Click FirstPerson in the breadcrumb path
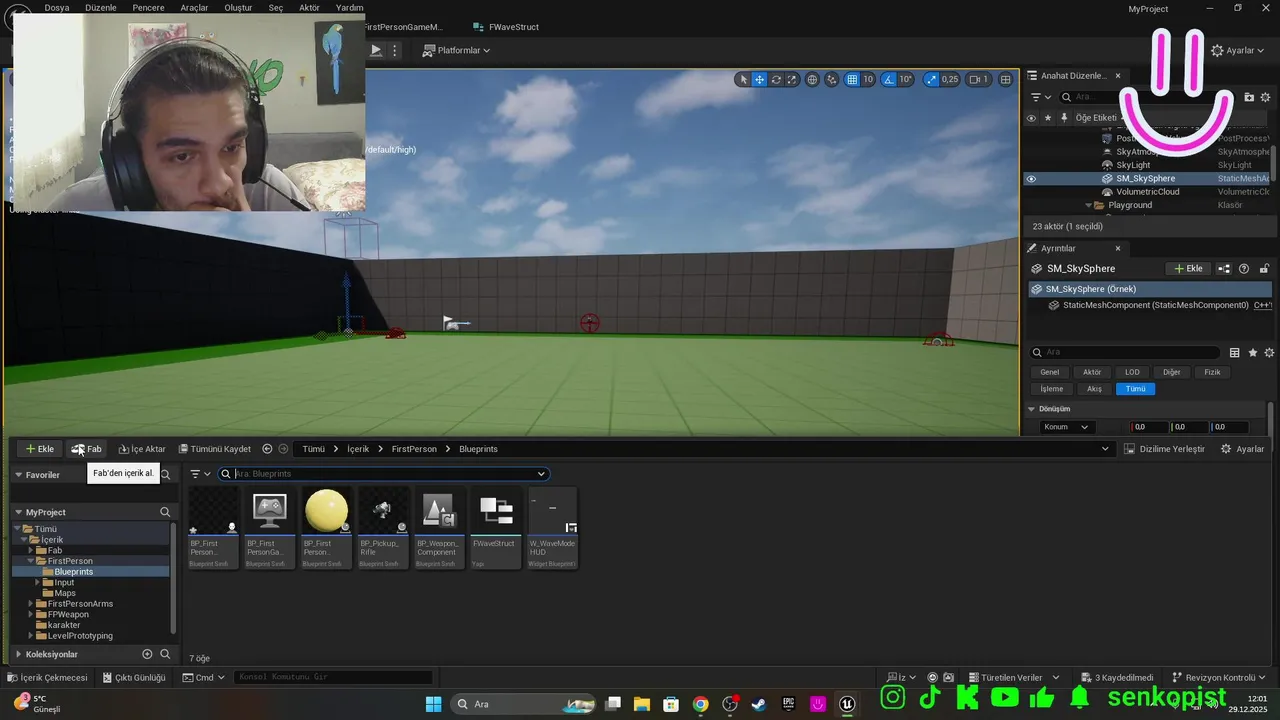Screen dimensions: 1280x720 (414, 449)
